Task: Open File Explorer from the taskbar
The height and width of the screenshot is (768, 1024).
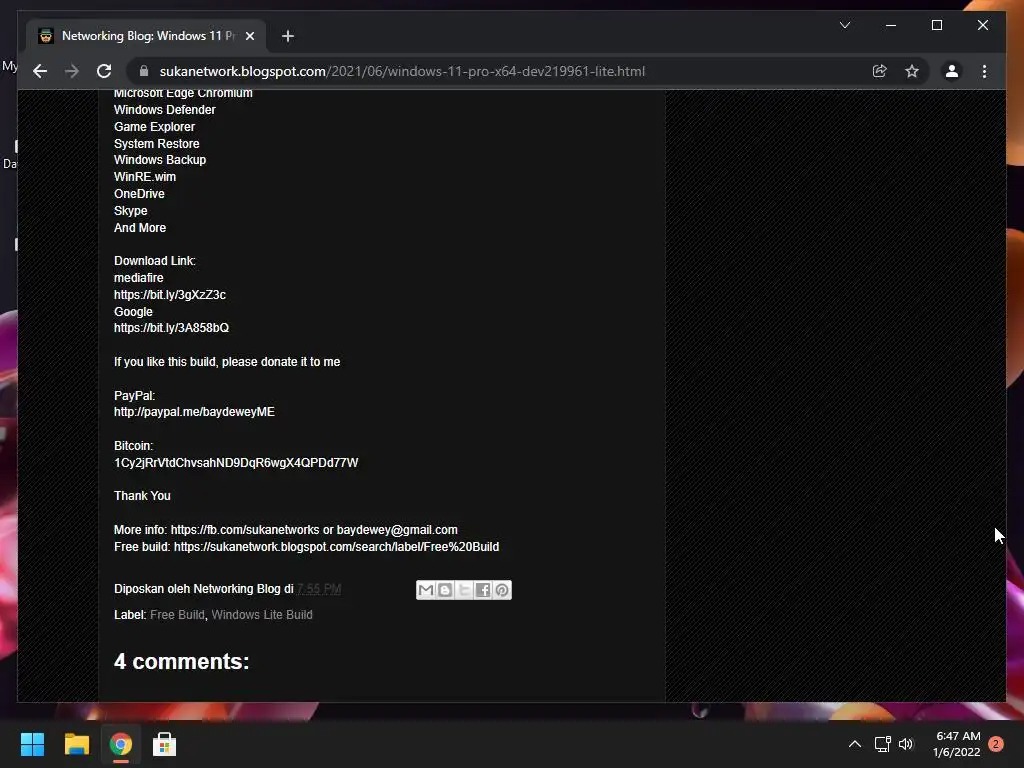Action: tap(76, 744)
